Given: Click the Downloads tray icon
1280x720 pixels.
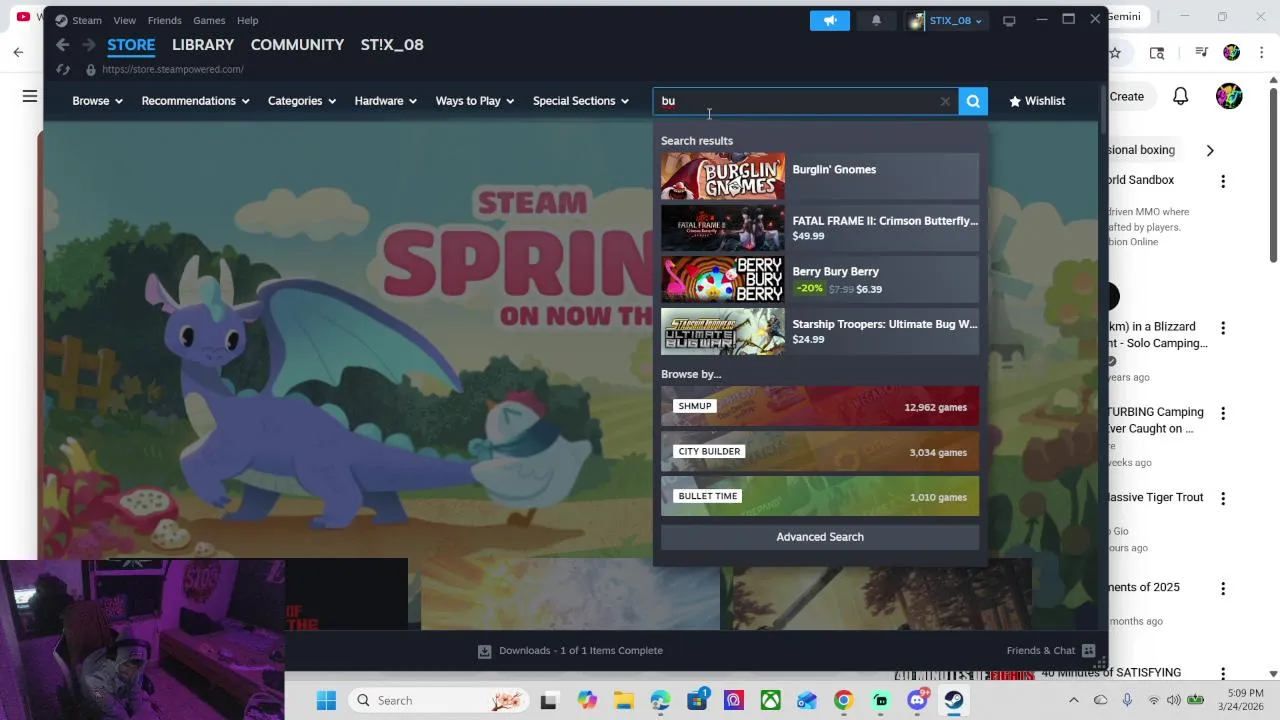Looking at the screenshot, I should [x=485, y=651].
